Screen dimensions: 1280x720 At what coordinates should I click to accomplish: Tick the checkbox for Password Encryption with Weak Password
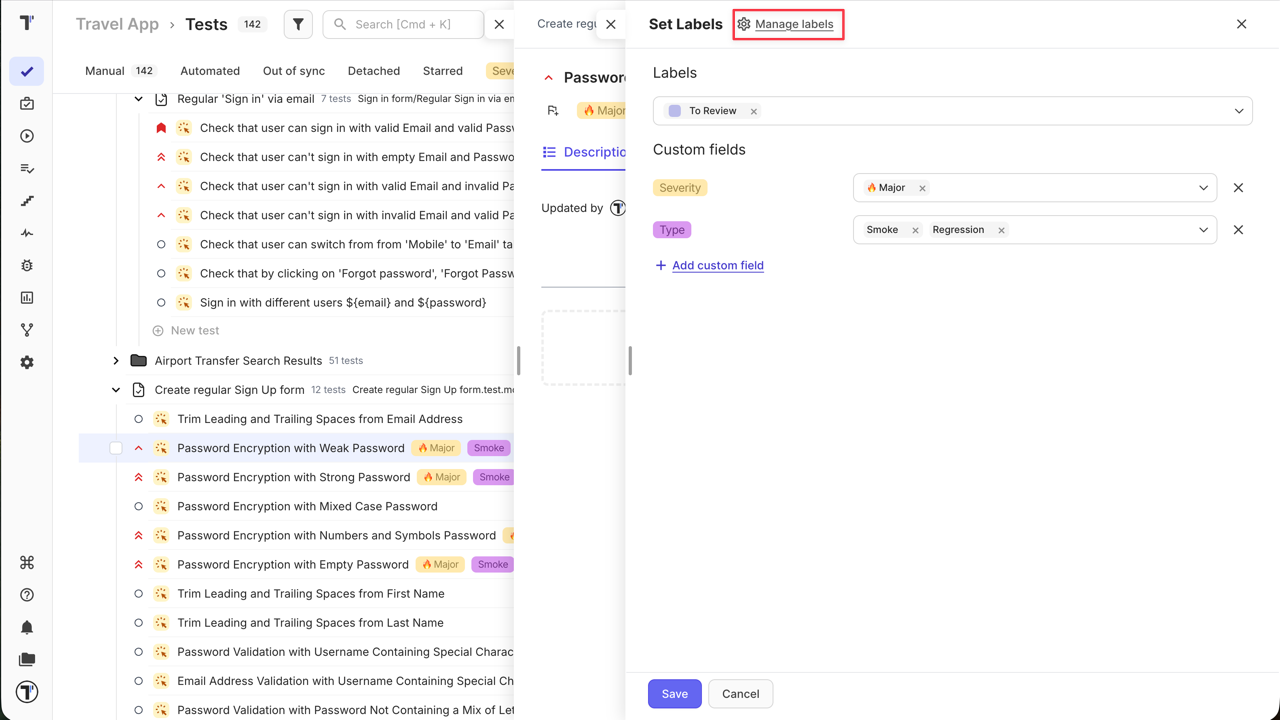116,448
